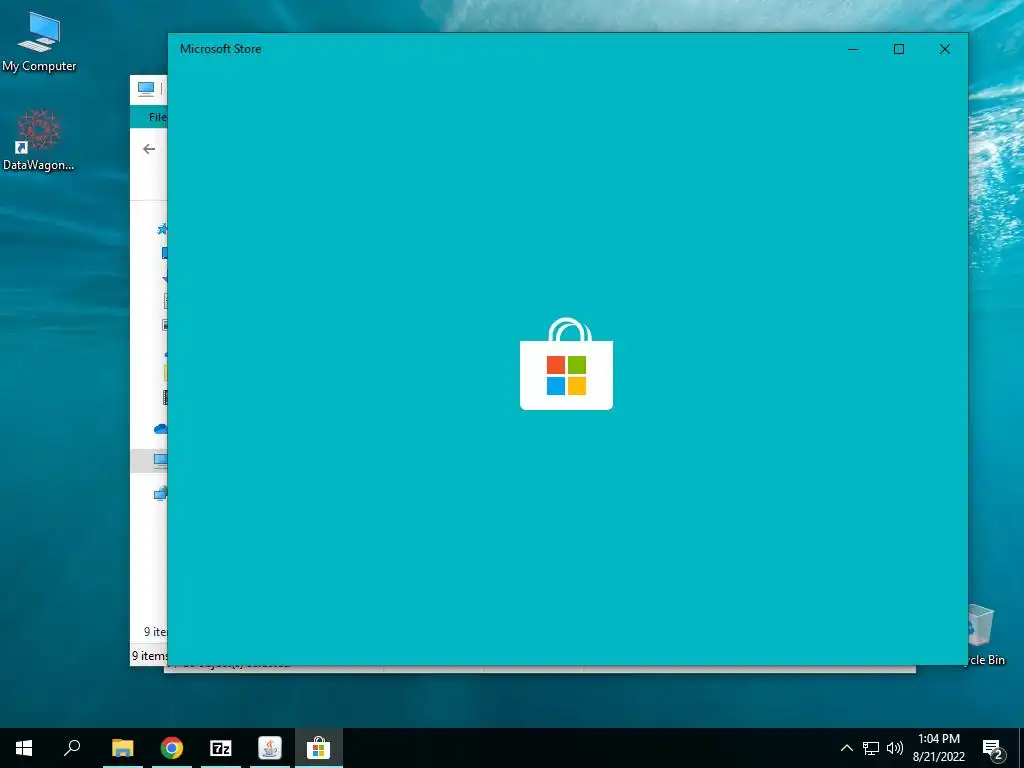Image resolution: width=1024 pixels, height=768 pixels.
Task: Click the computer icon in Explorer title bar
Action: click(x=146, y=88)
